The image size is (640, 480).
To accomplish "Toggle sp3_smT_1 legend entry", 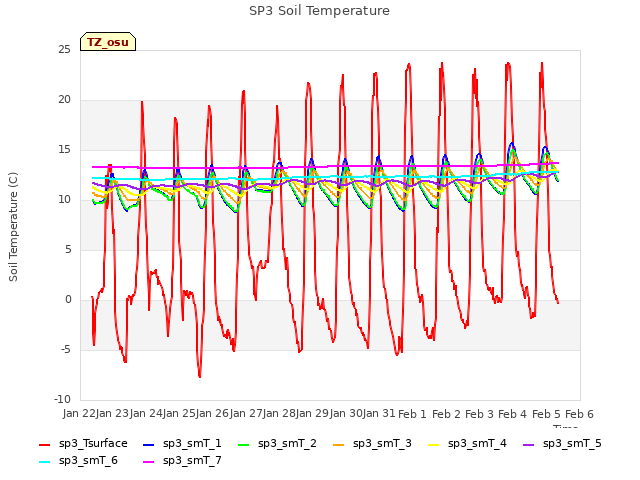I will pyautogui.click(x=182, y=444).
